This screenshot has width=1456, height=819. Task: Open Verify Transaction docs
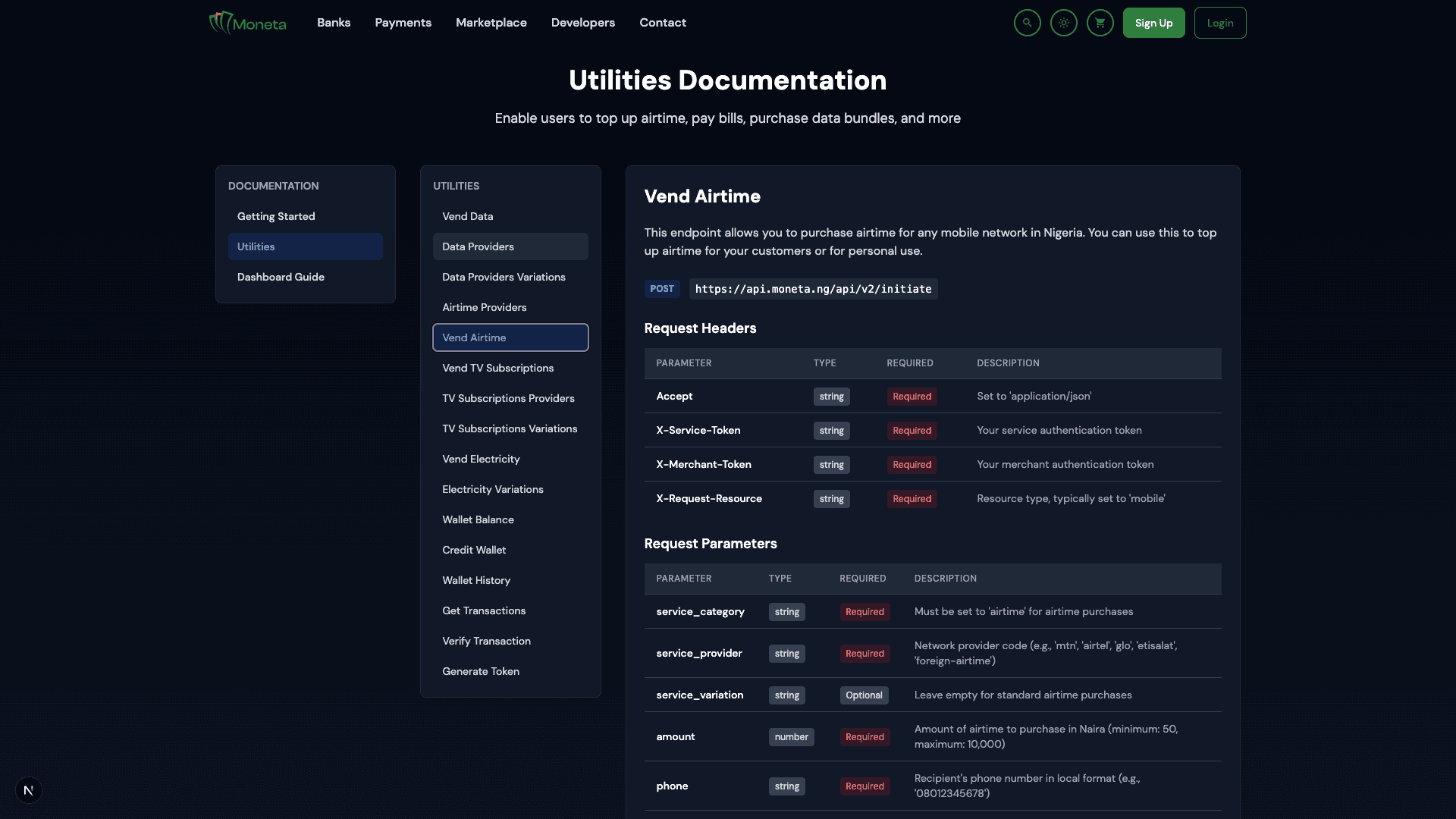click(x=510, y=641)
